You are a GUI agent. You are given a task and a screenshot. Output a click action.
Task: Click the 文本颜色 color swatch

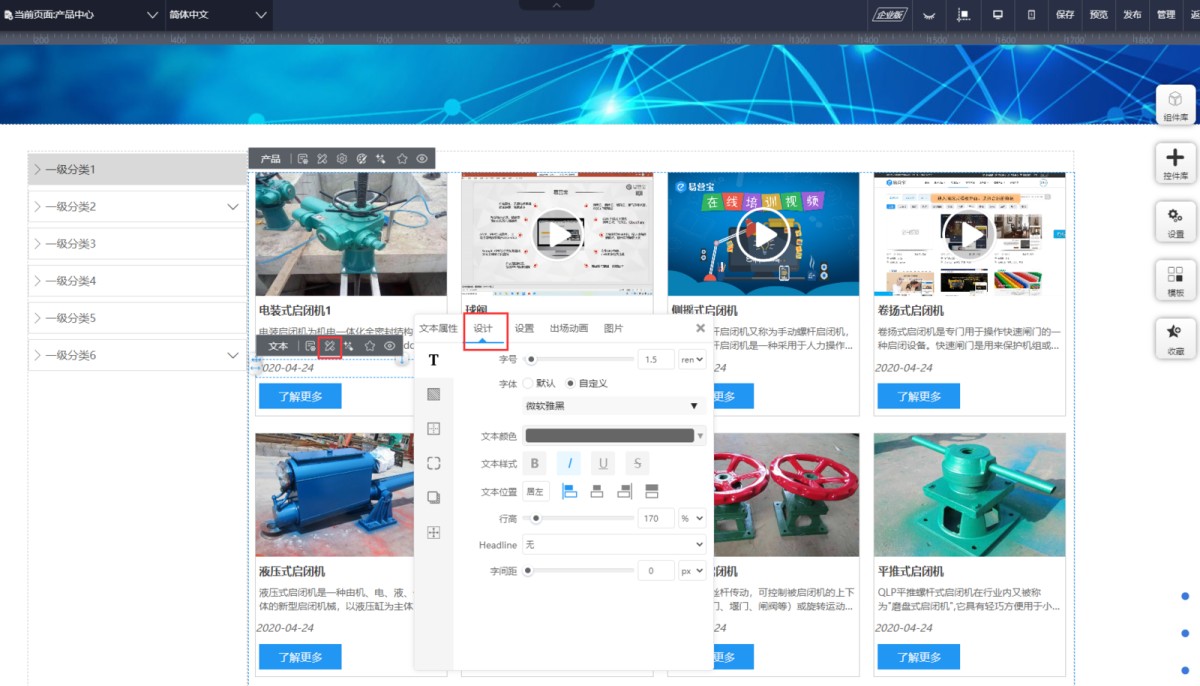point(609,435)
